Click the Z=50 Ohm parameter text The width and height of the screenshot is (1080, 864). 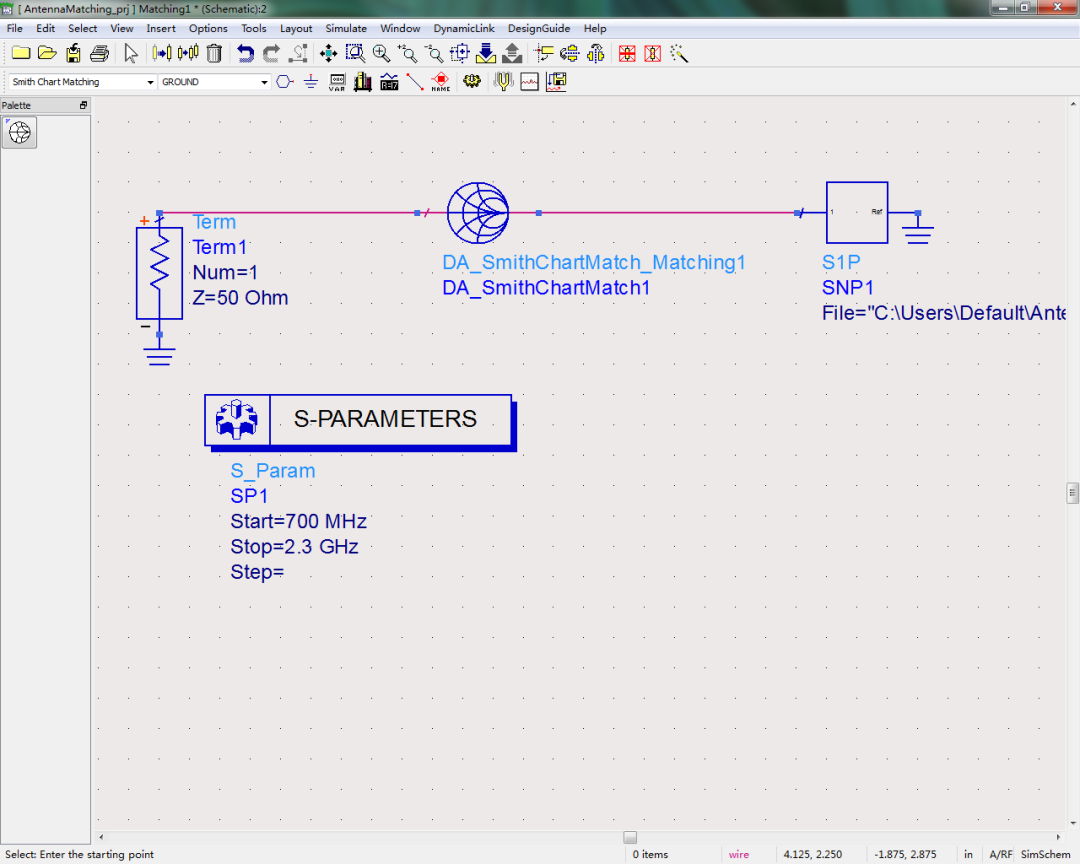[x=240, y=298]
